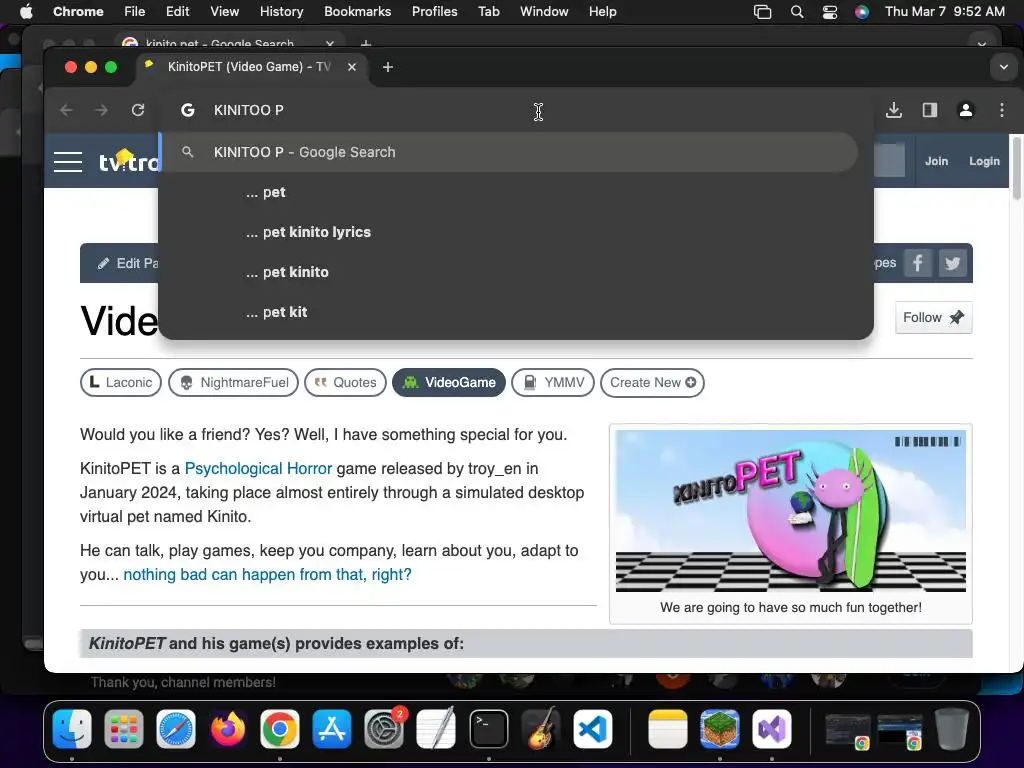
Task: Open Visual Studio from the Dock
Action: (772, 729)
